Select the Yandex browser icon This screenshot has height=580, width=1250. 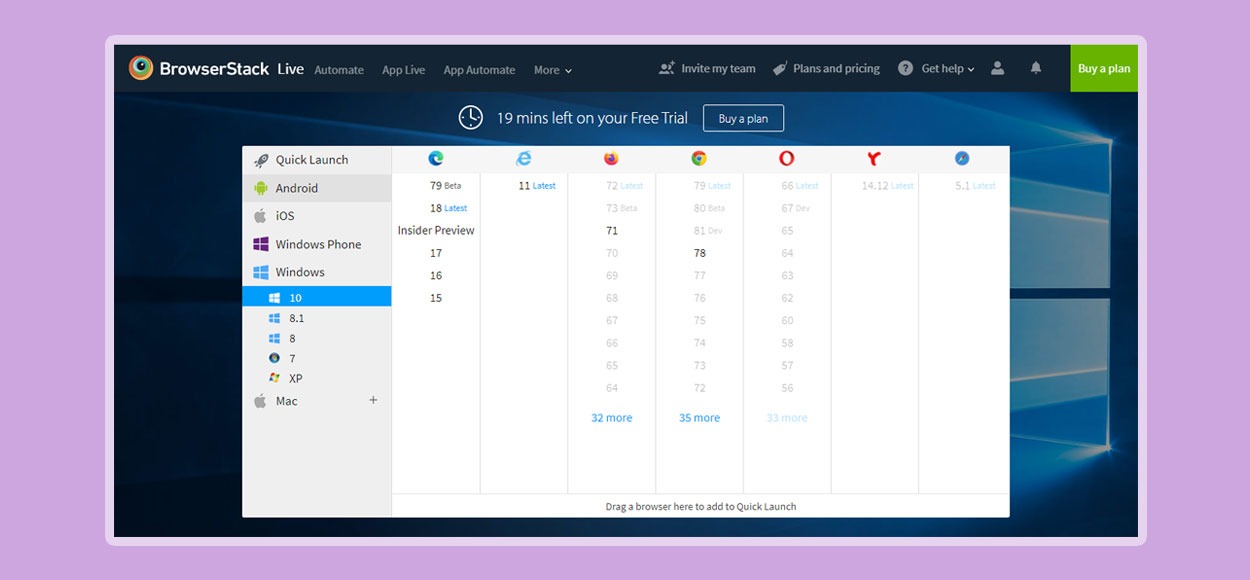pos(874,158)
